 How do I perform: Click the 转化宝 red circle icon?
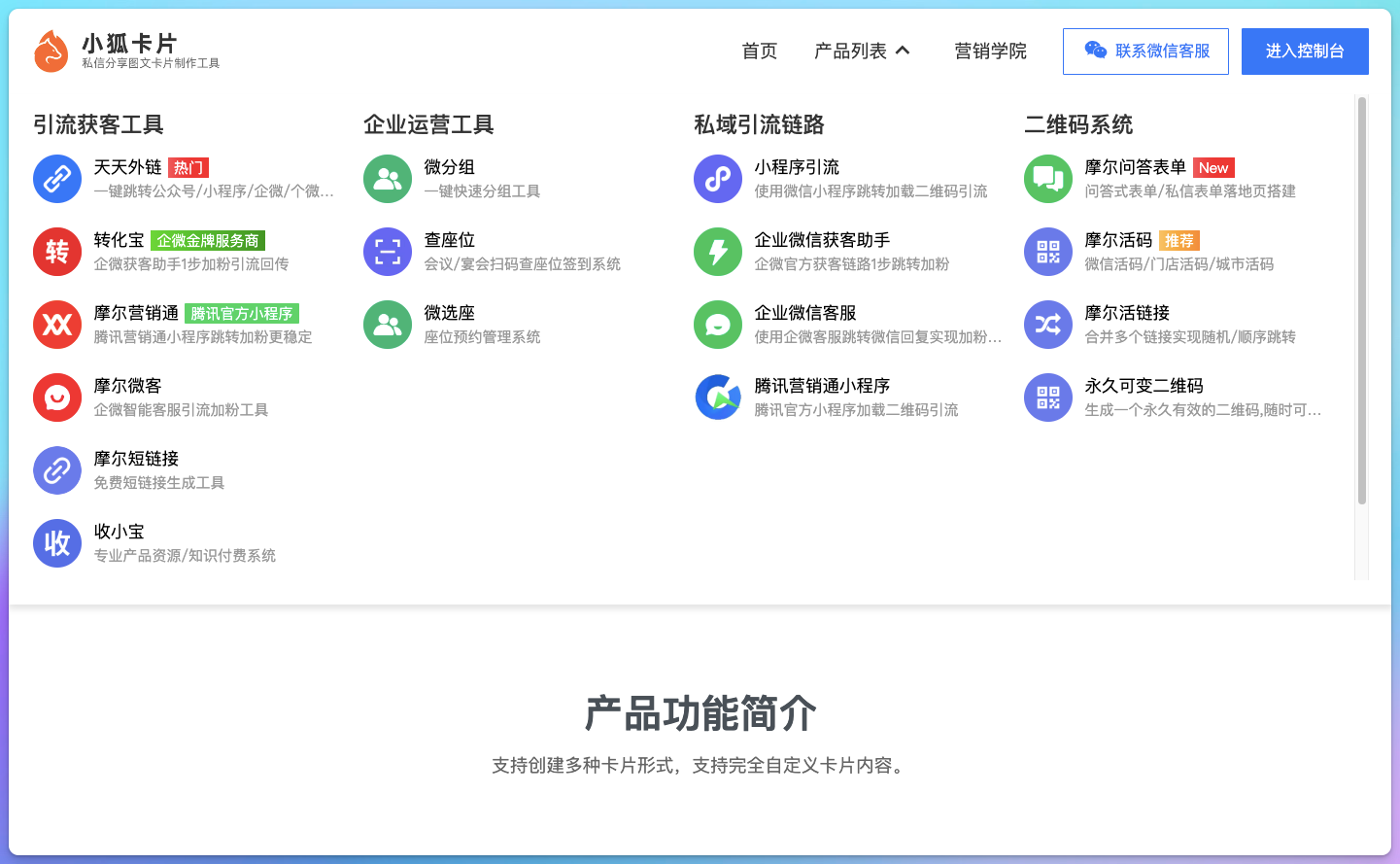pos(56,252)
